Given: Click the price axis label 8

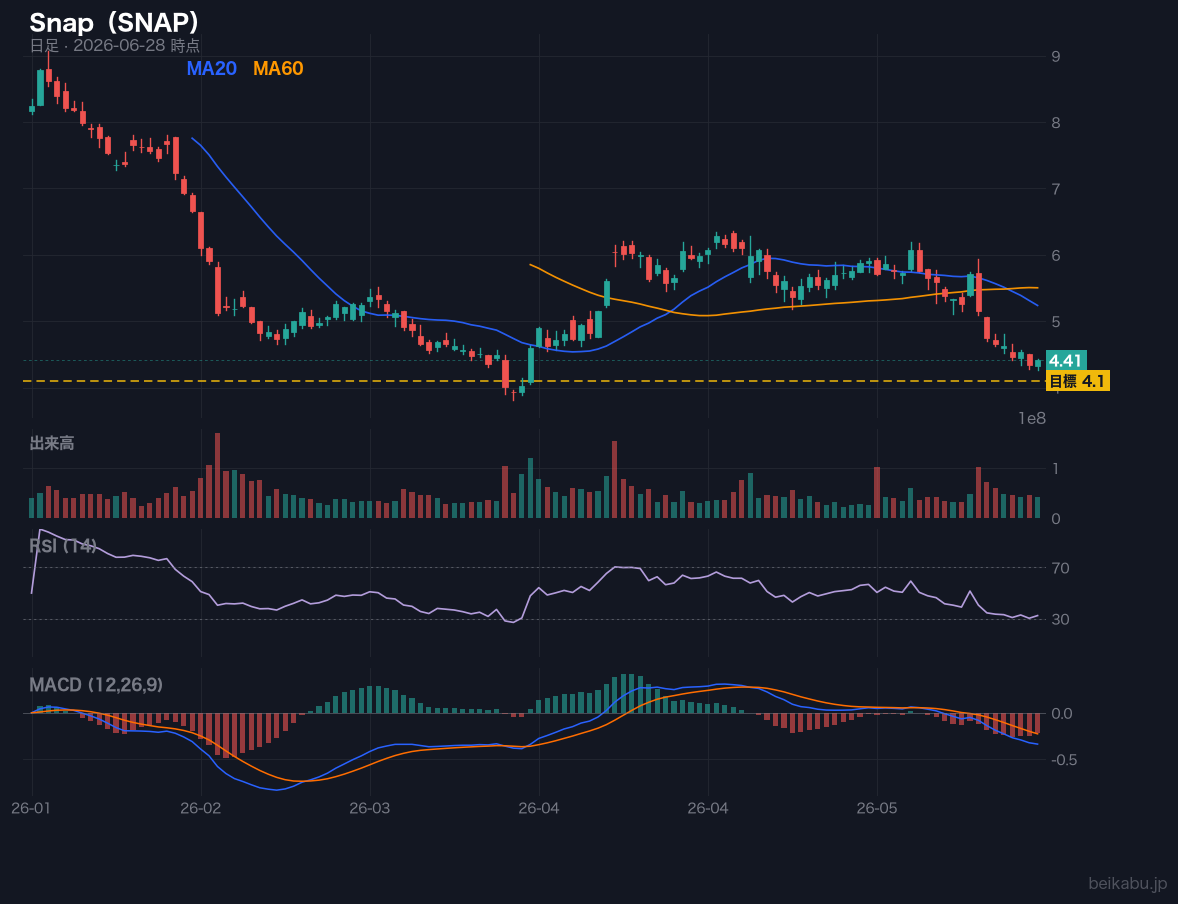Looking at the screenshot, I should [1056, 122].
